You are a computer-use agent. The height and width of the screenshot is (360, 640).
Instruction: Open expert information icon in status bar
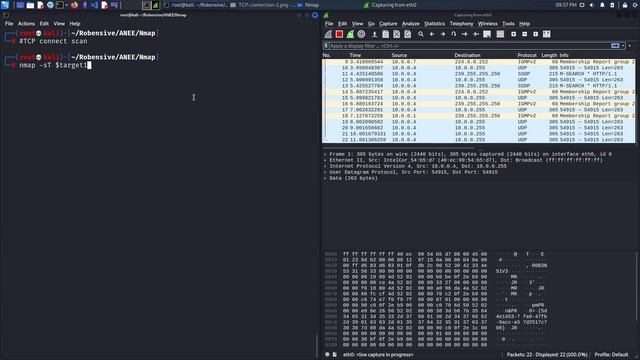pos(327,355)
